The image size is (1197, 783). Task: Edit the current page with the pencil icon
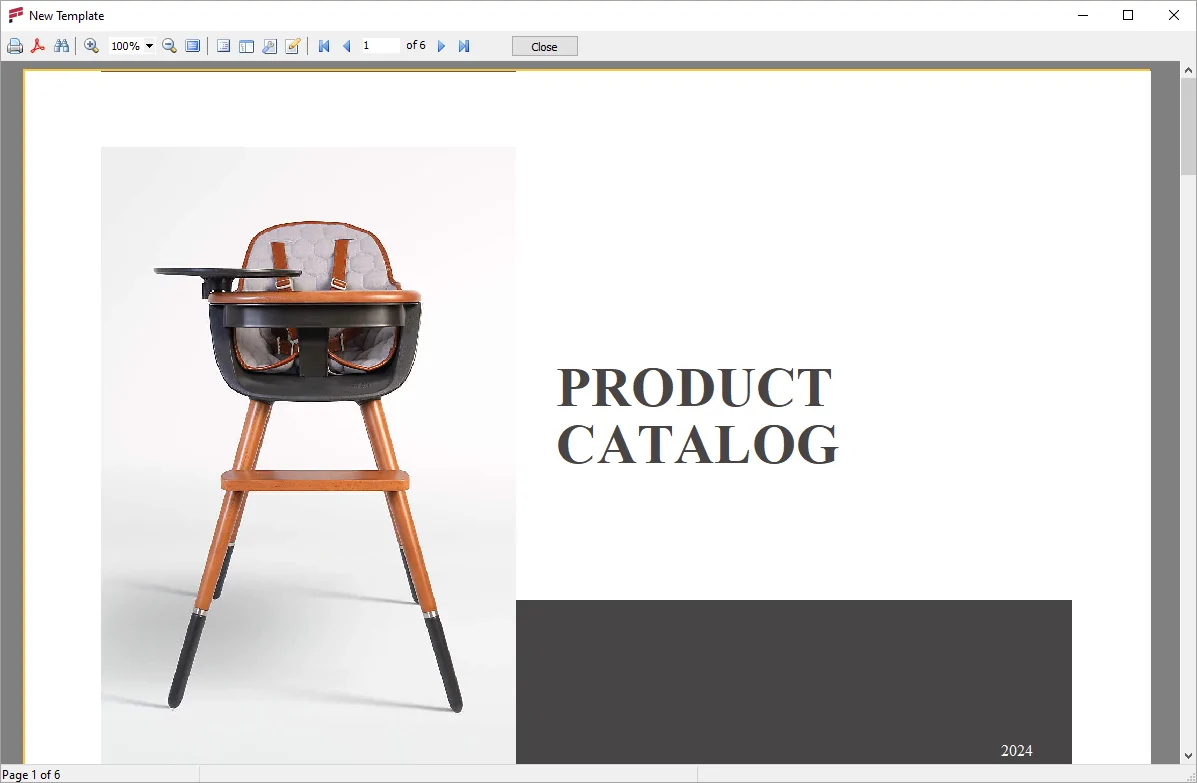[x=292, y=45]
